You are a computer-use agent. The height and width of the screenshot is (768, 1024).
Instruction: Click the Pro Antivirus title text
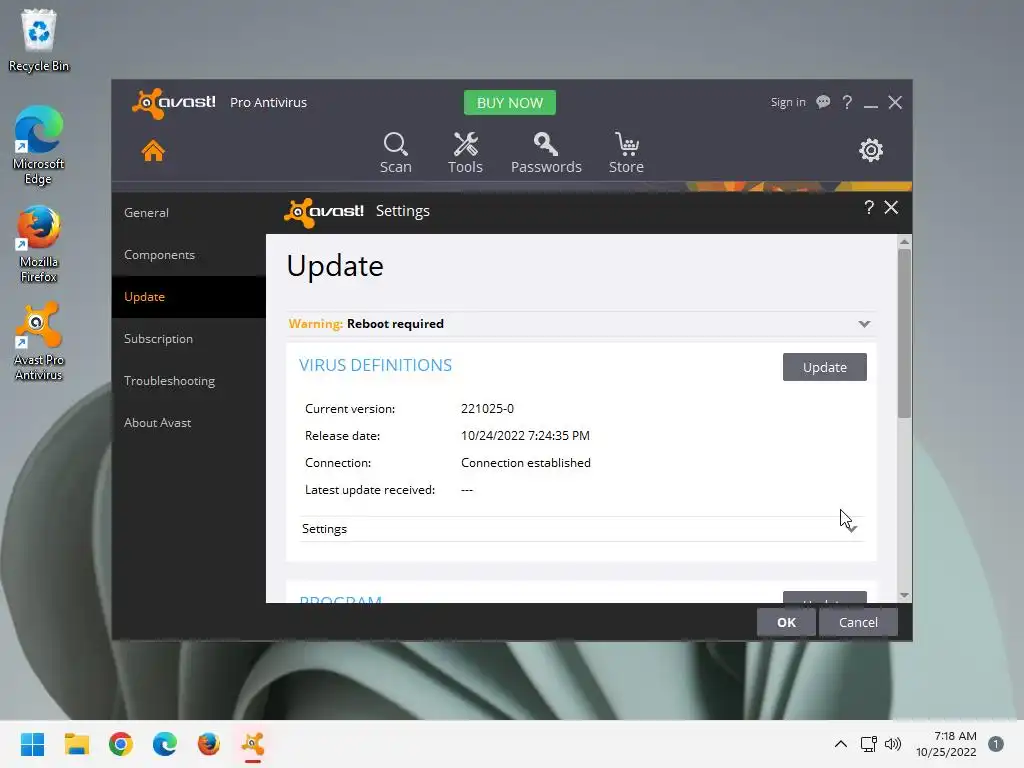[268, 103]
